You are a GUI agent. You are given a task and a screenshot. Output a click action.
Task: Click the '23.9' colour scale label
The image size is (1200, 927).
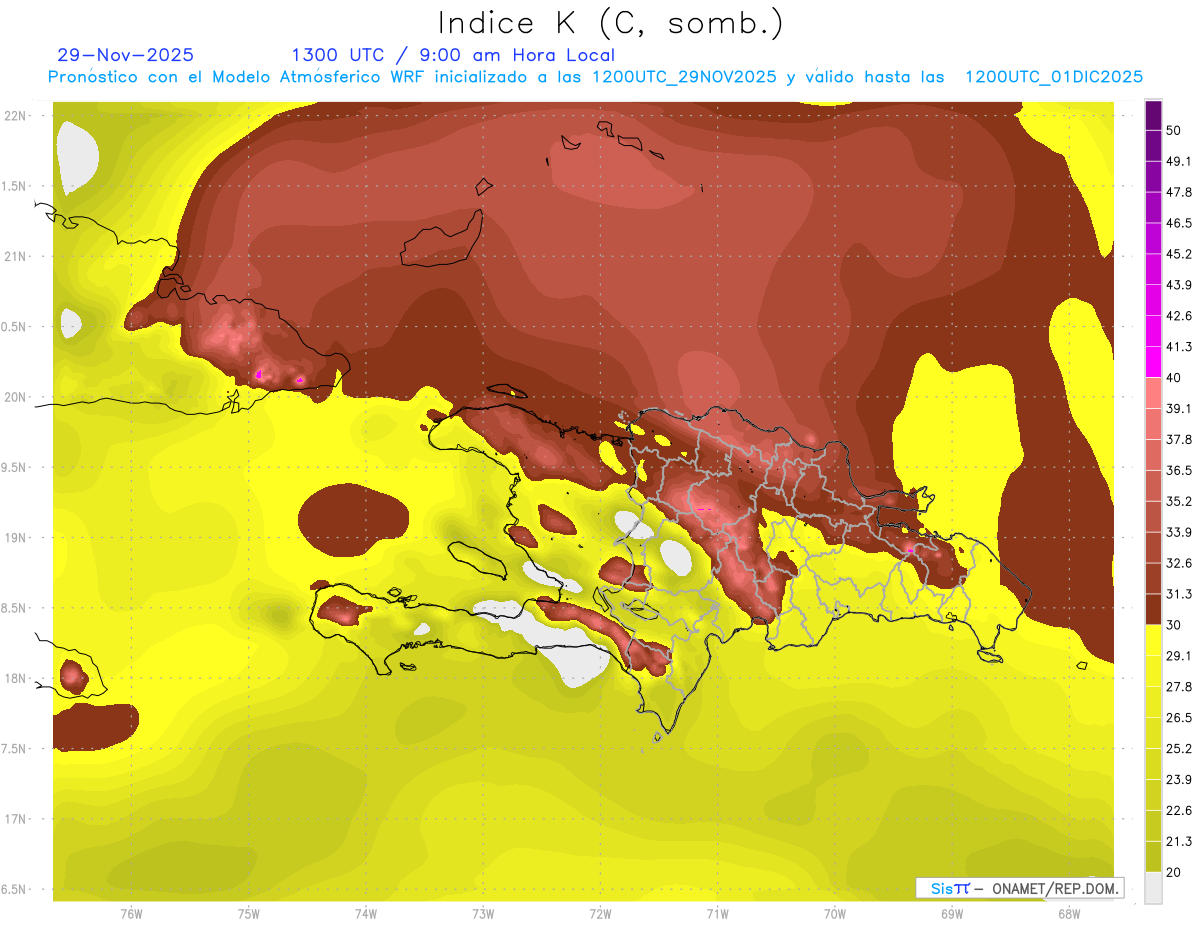[1179, 779]
